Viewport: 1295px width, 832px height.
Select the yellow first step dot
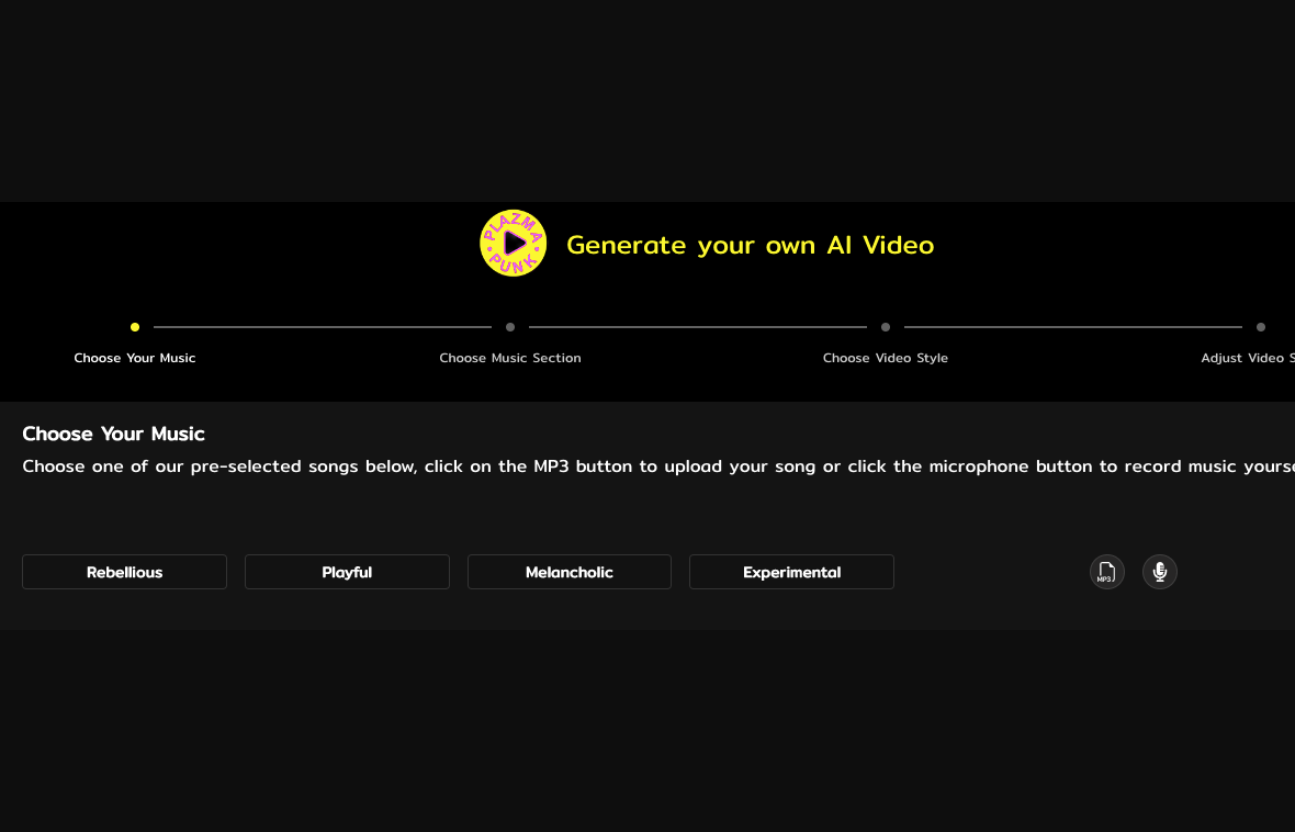(135, 327)
